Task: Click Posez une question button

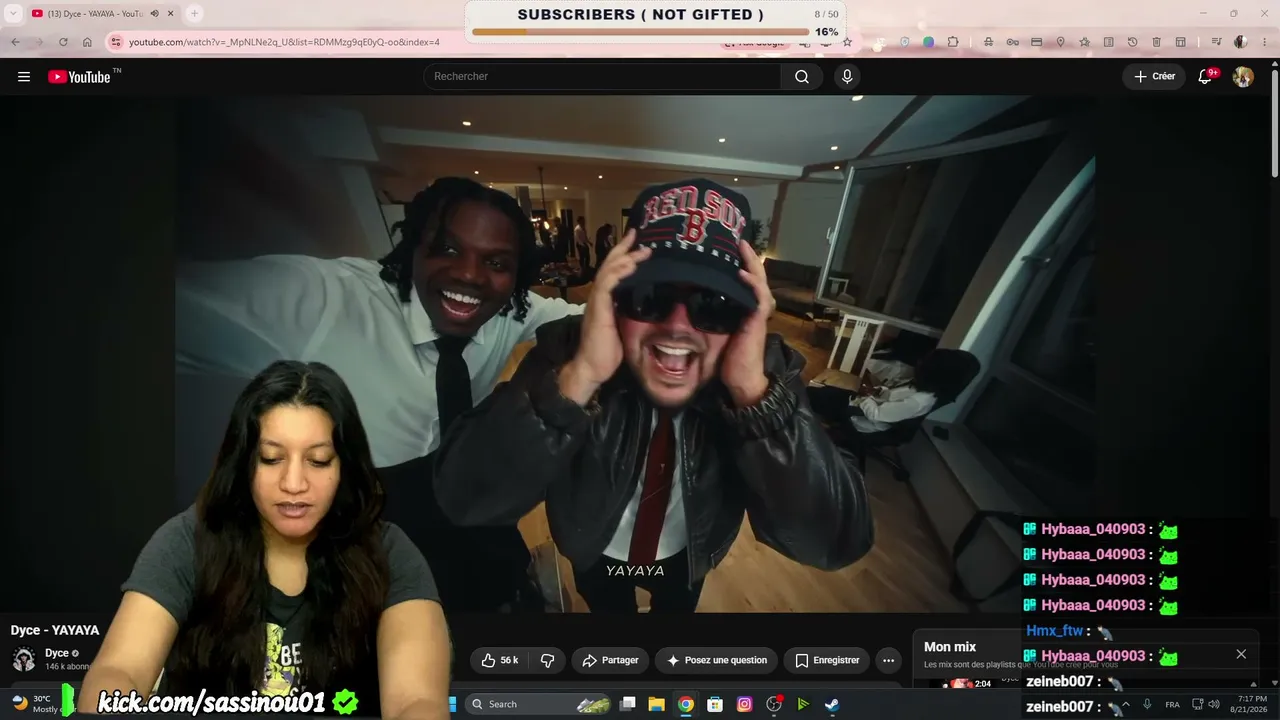Action: (716, 660)
